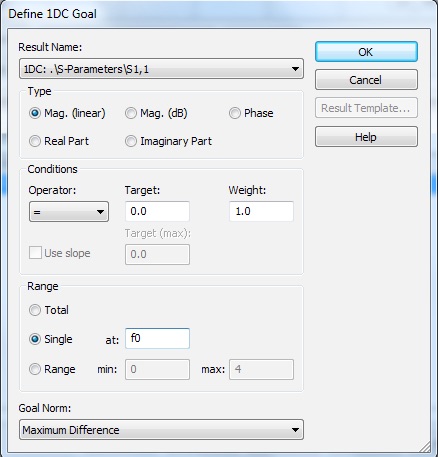Click the Cancel button

click(366, 80)
